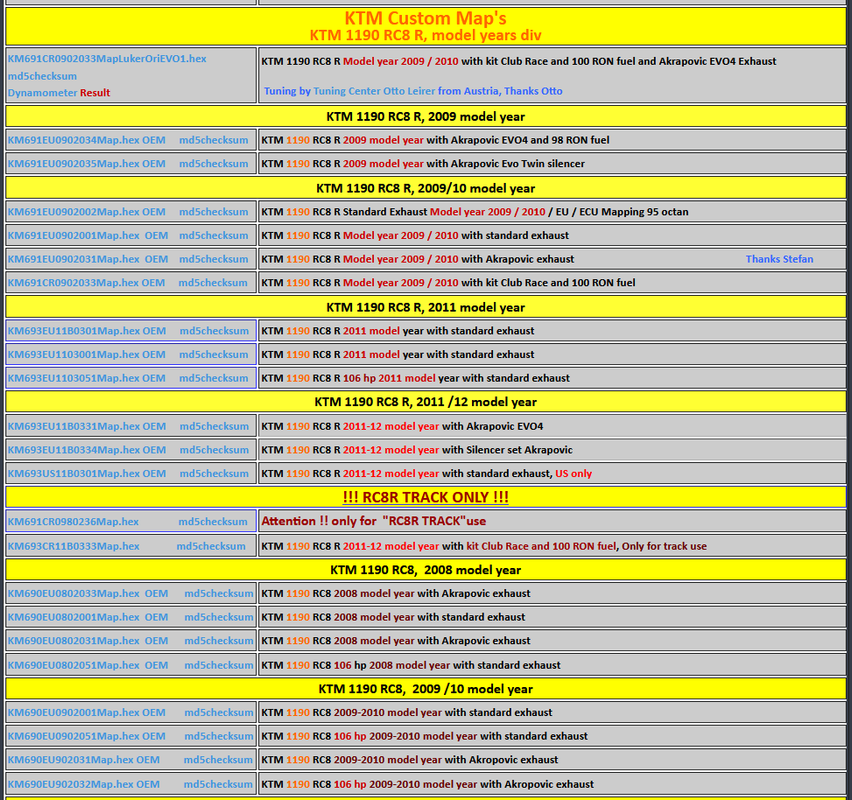Open md5checksum for KM693EU1103051Map.hex
852x800 pixels.
click(x=214, y=378)
